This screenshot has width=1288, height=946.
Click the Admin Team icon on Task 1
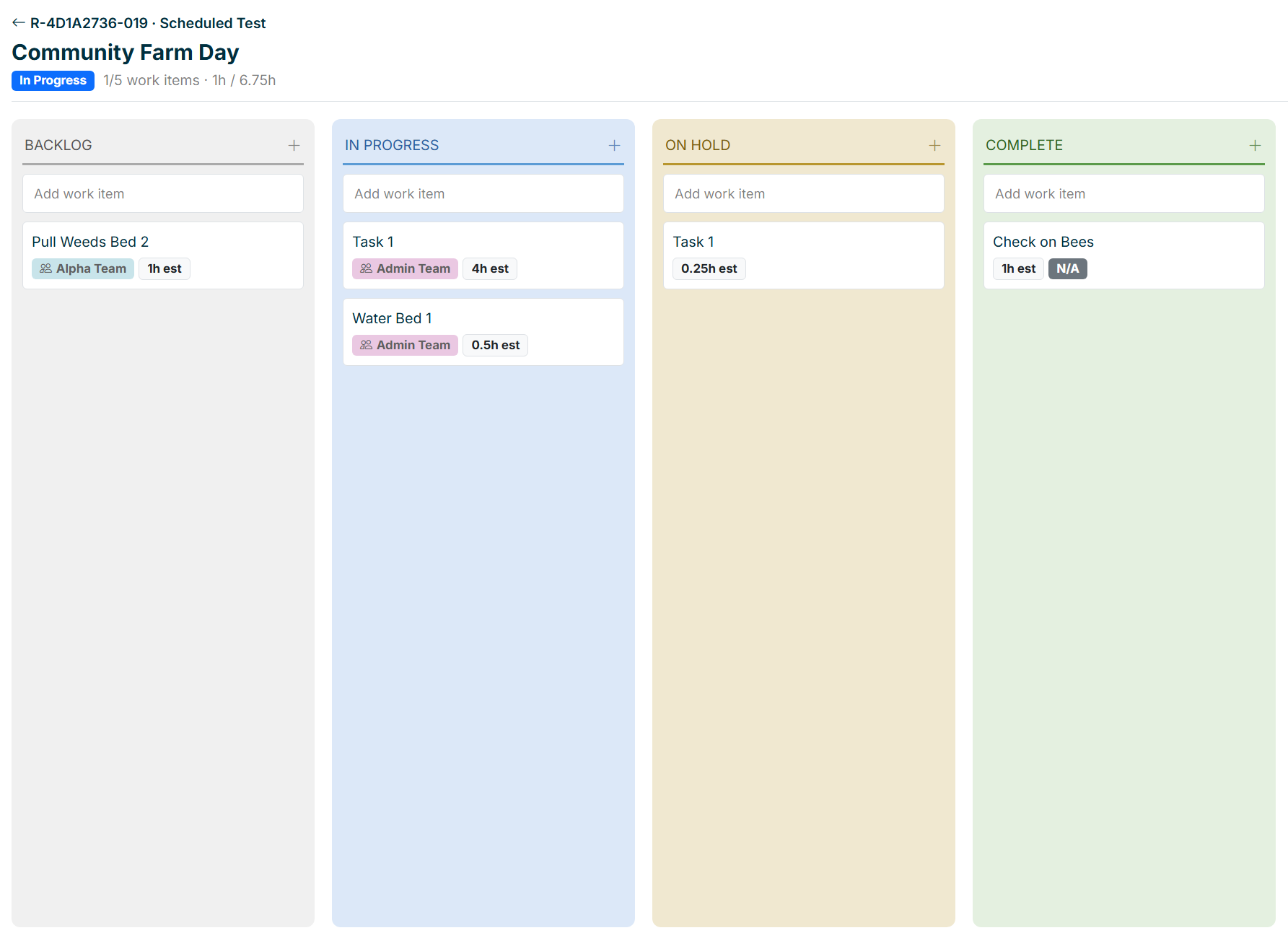coord(366,268)
